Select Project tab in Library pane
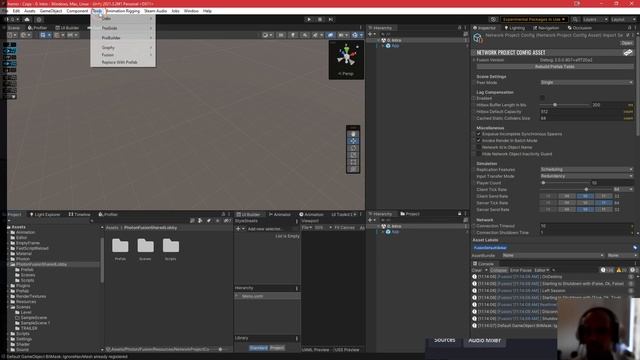 click(277, 348)
